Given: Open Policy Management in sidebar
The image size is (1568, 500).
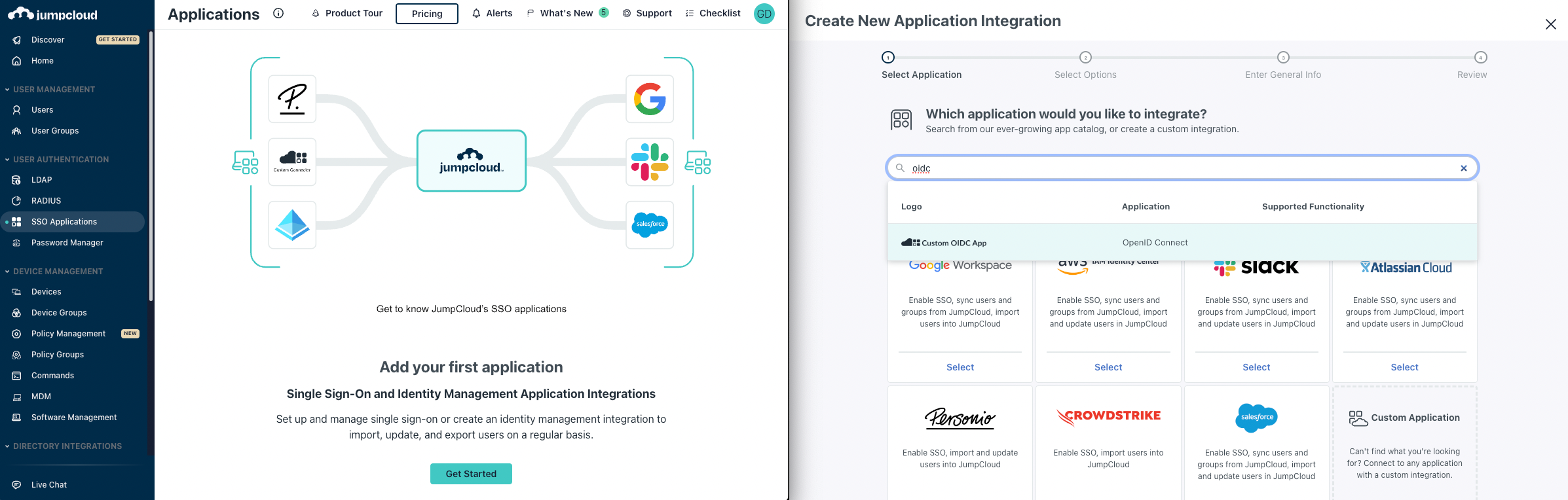Looking at the screenshot, I should (x=68, y=334).
